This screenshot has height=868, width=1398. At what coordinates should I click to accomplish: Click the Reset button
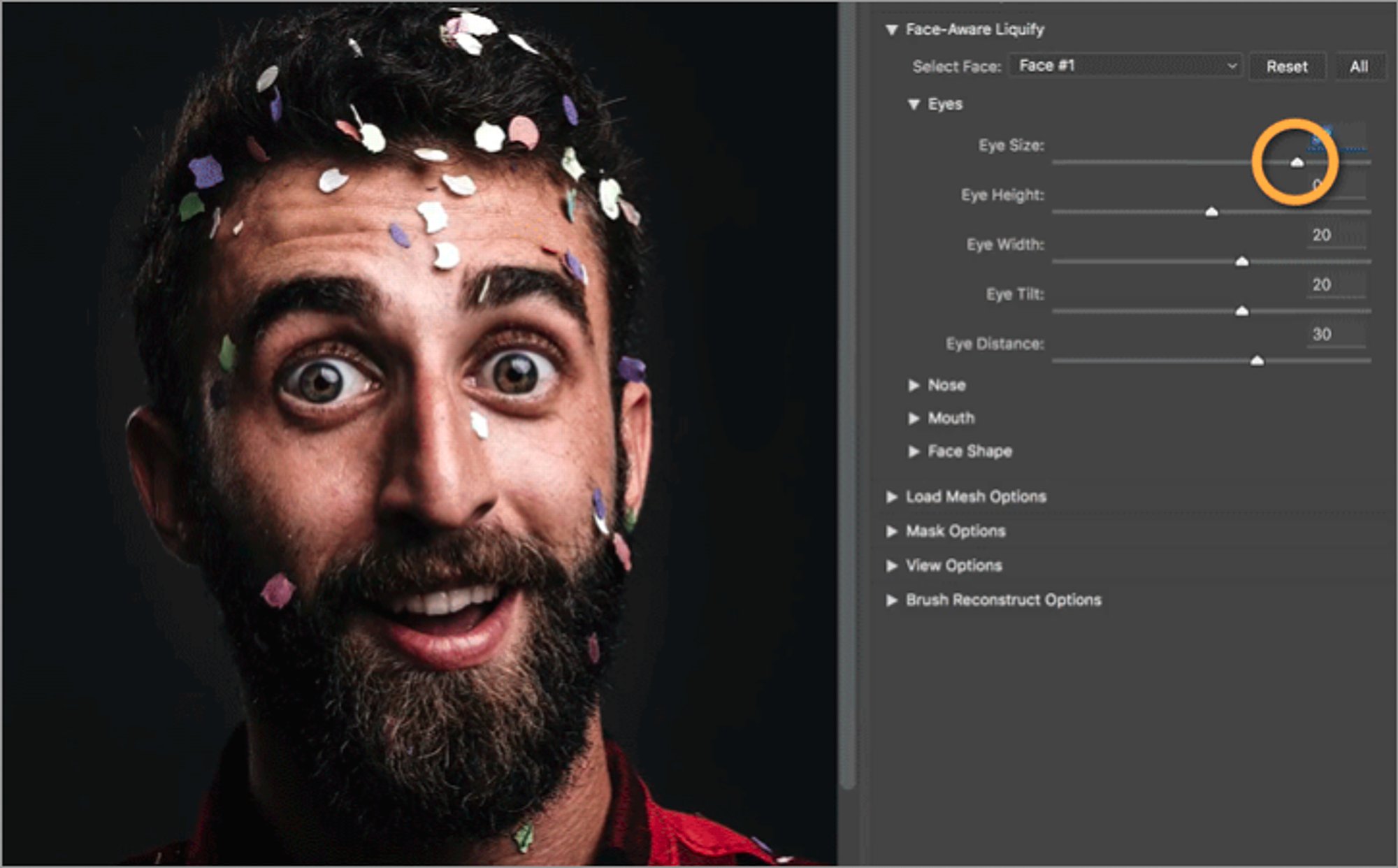click(1287, 66)
